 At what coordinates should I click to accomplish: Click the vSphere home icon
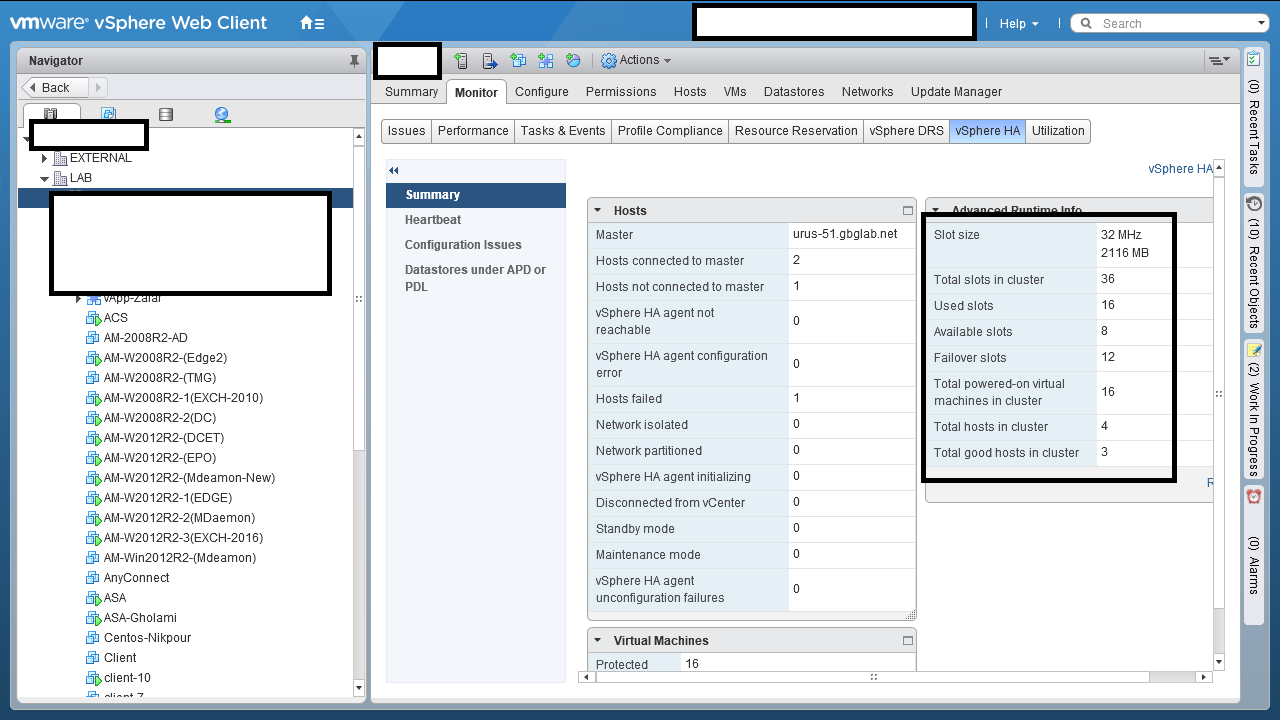coord(311,23)
